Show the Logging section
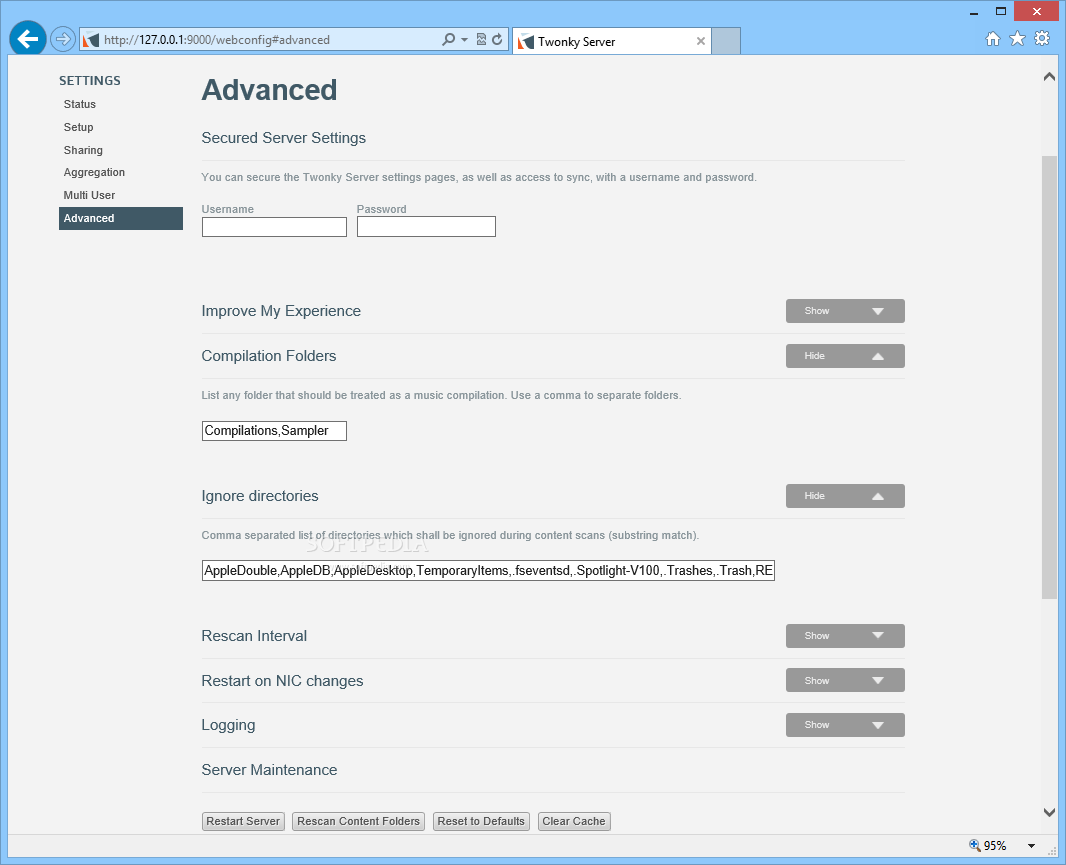Screen dimensions: 1066x865 [x=845, y=725]
